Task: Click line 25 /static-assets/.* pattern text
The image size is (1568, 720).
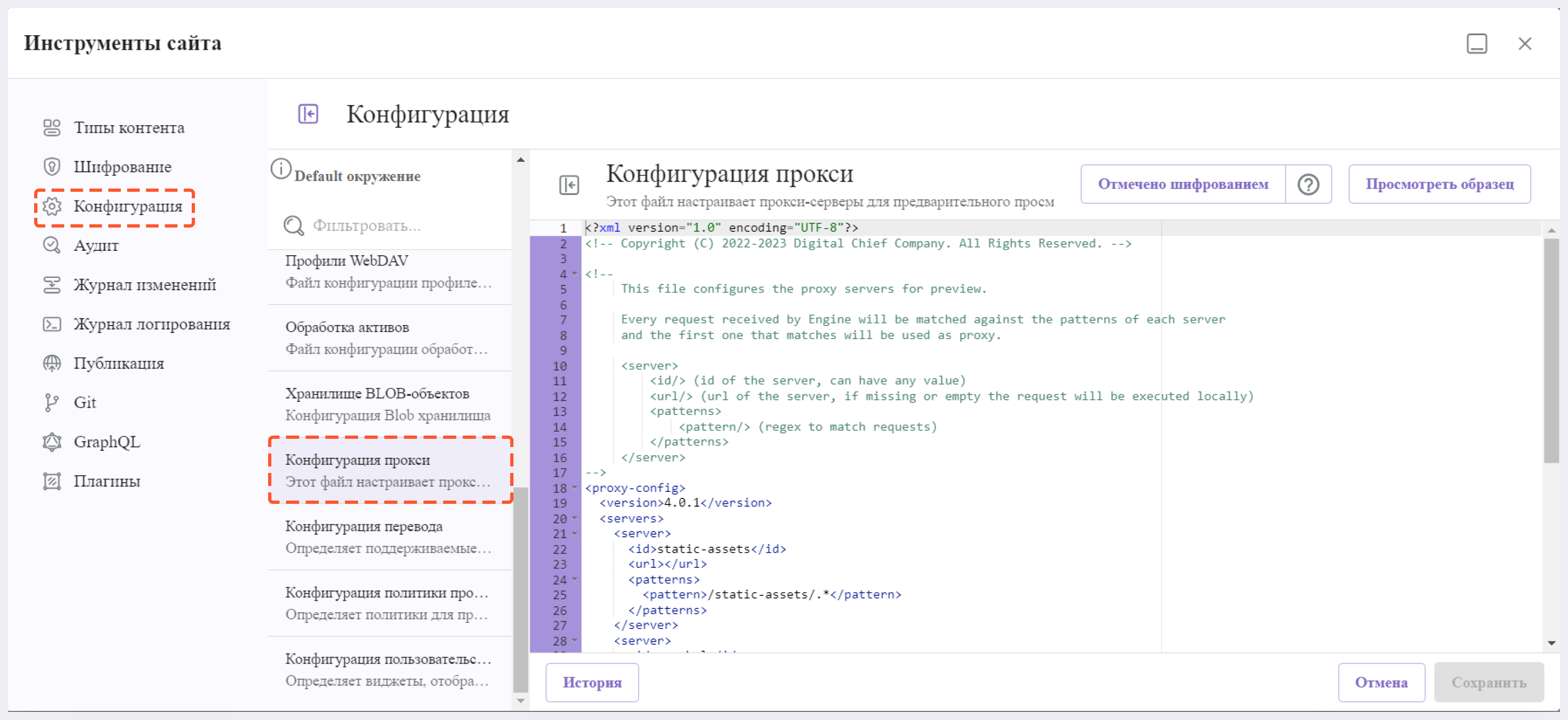Action: coord(772,595)
